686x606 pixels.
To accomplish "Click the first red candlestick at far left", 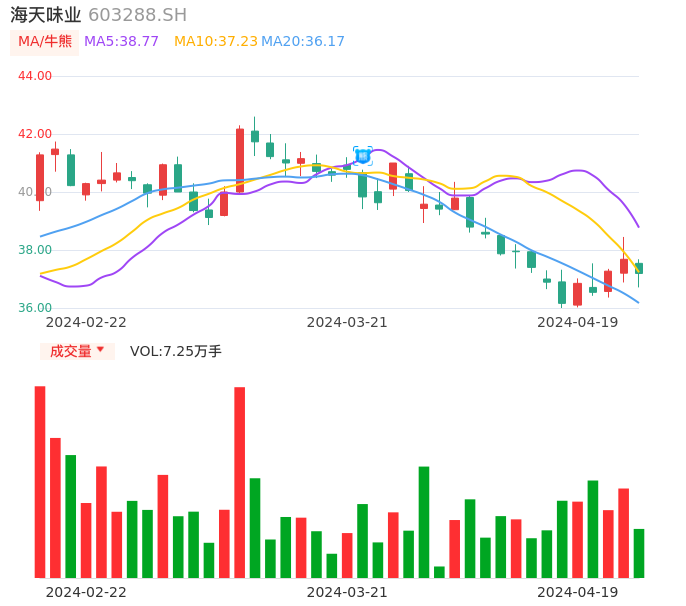I will pos(40,177).
